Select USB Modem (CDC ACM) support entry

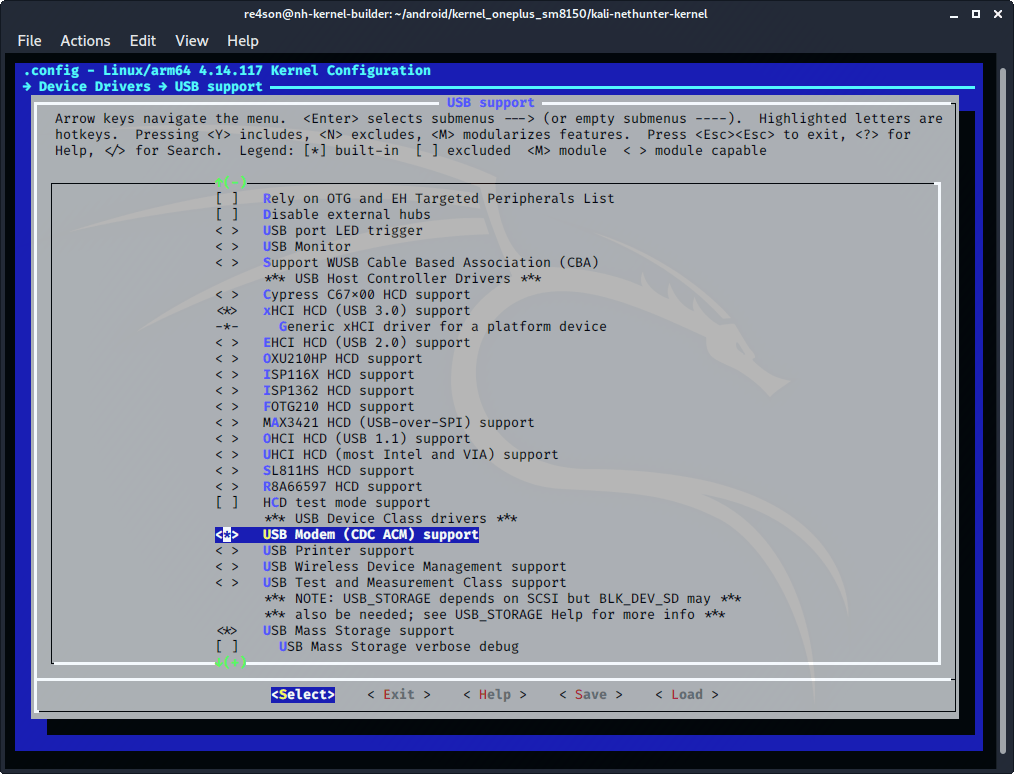click(370, 534)
